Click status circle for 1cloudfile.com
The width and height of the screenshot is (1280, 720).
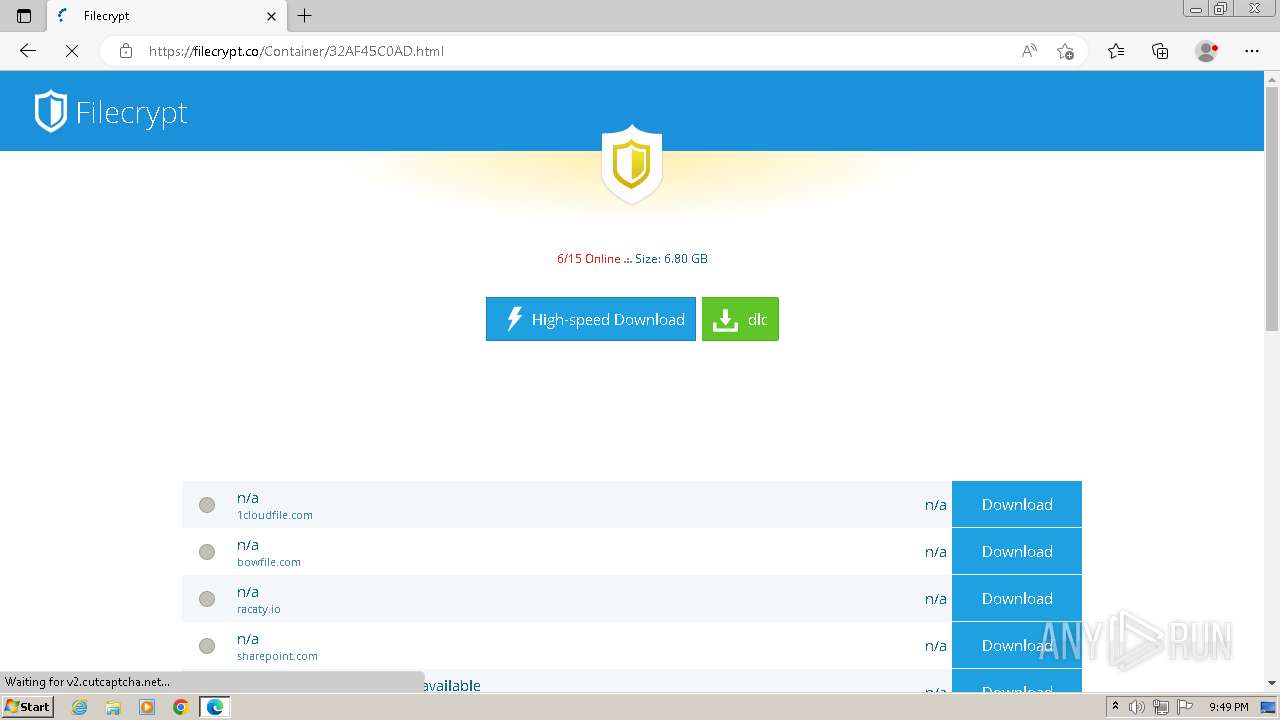[207, 505]
